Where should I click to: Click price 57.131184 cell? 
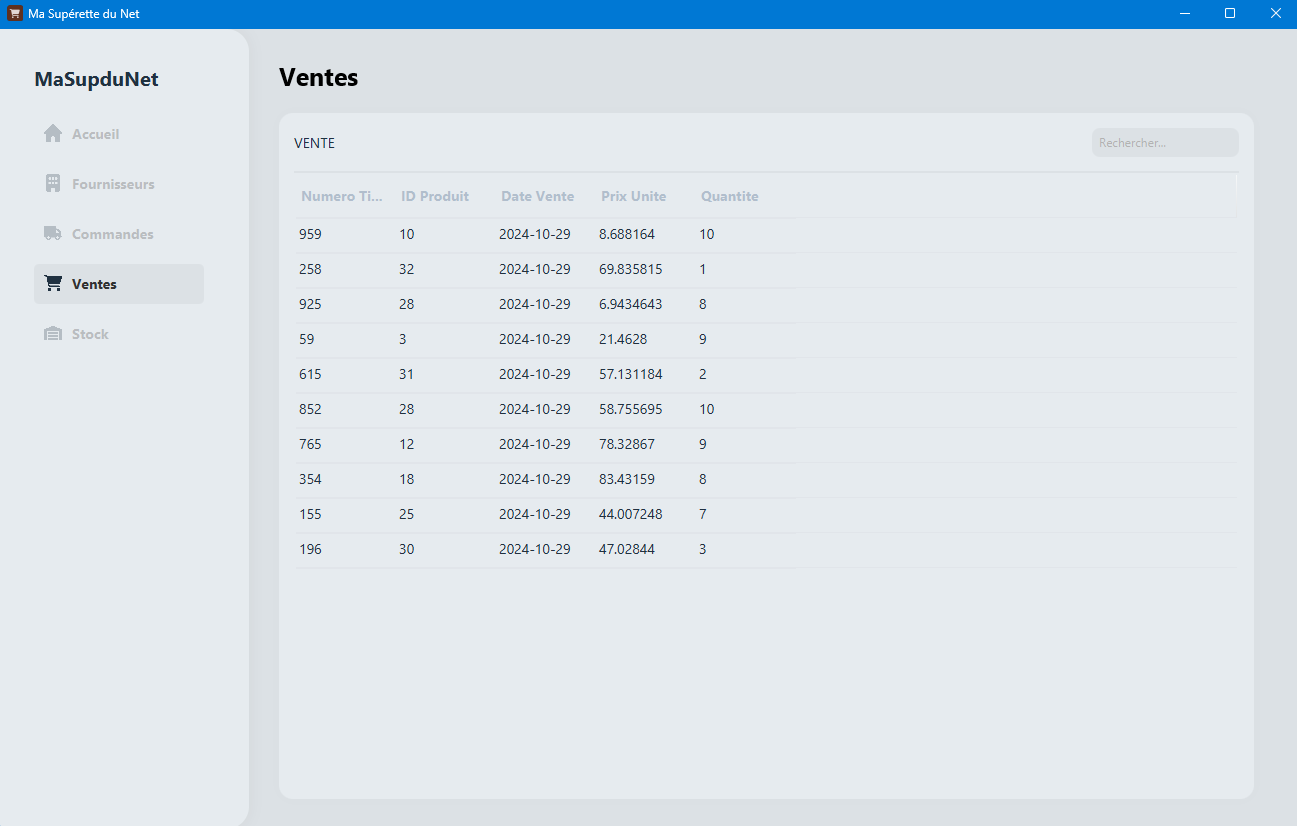pos(645,374)
